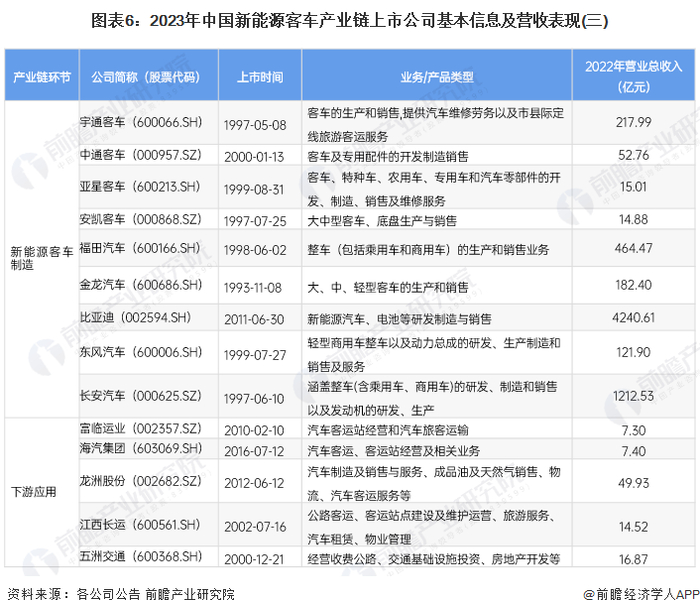Viewport: 700px width, 615px height.
Task: Select listing date '2002-07-16'
Action: tap(255, 527)
